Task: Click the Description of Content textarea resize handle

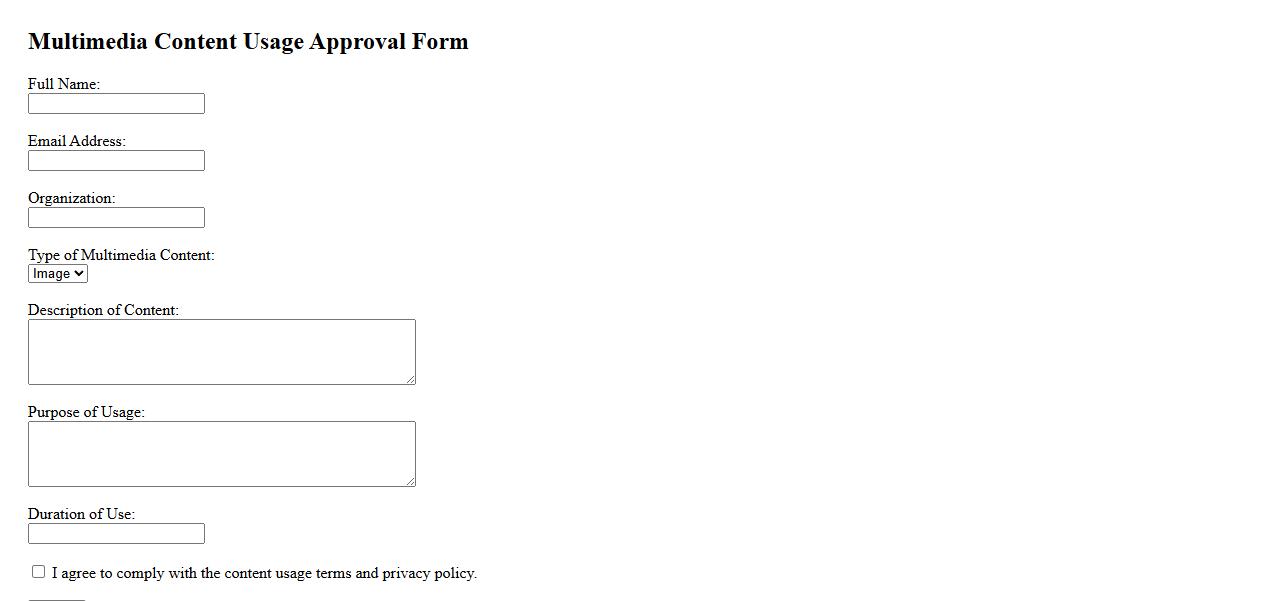Action: (x=410, y=379)
